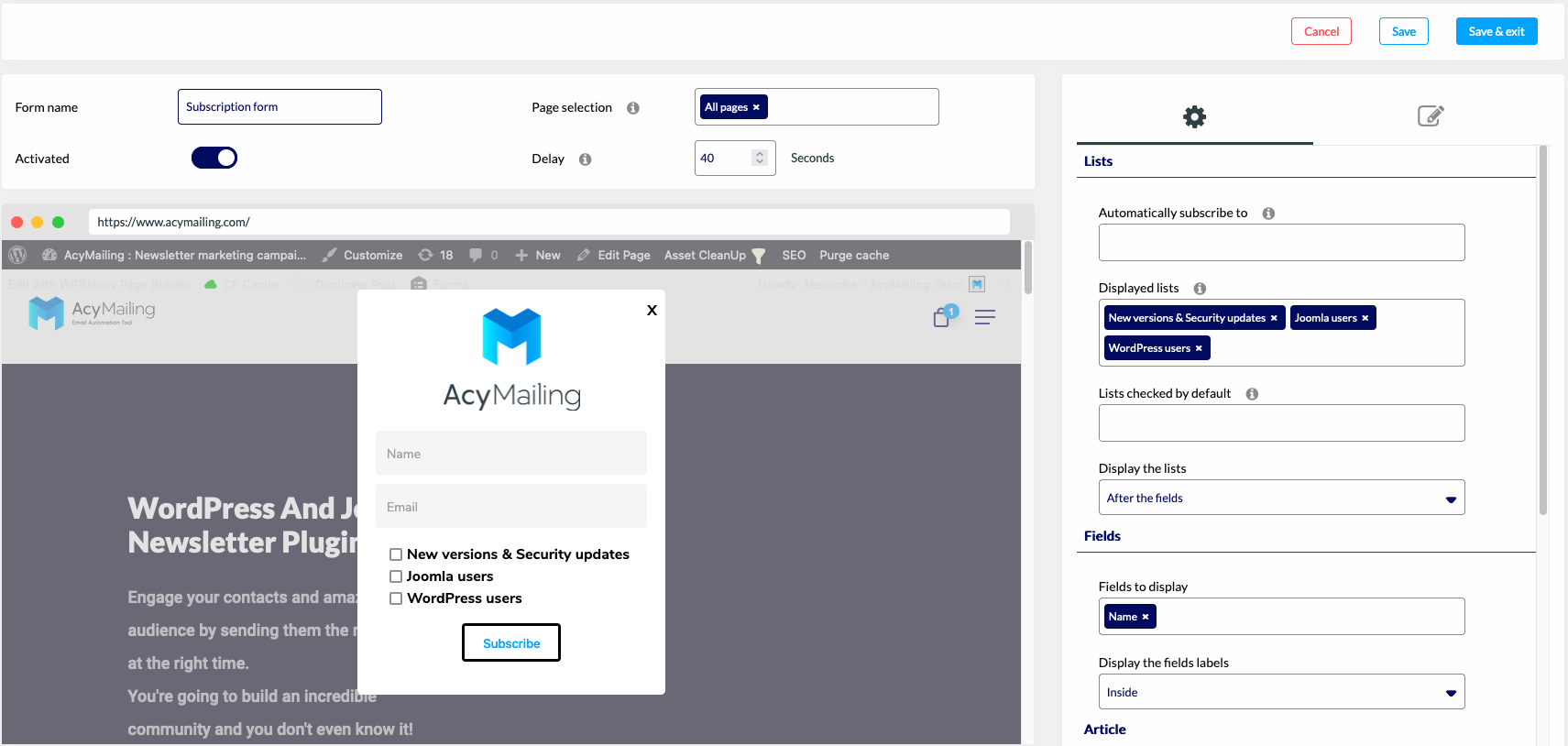The width and height of the screenshot is (1568, 746).
Task: Remove the All pages tag
Action: (756, 107)
